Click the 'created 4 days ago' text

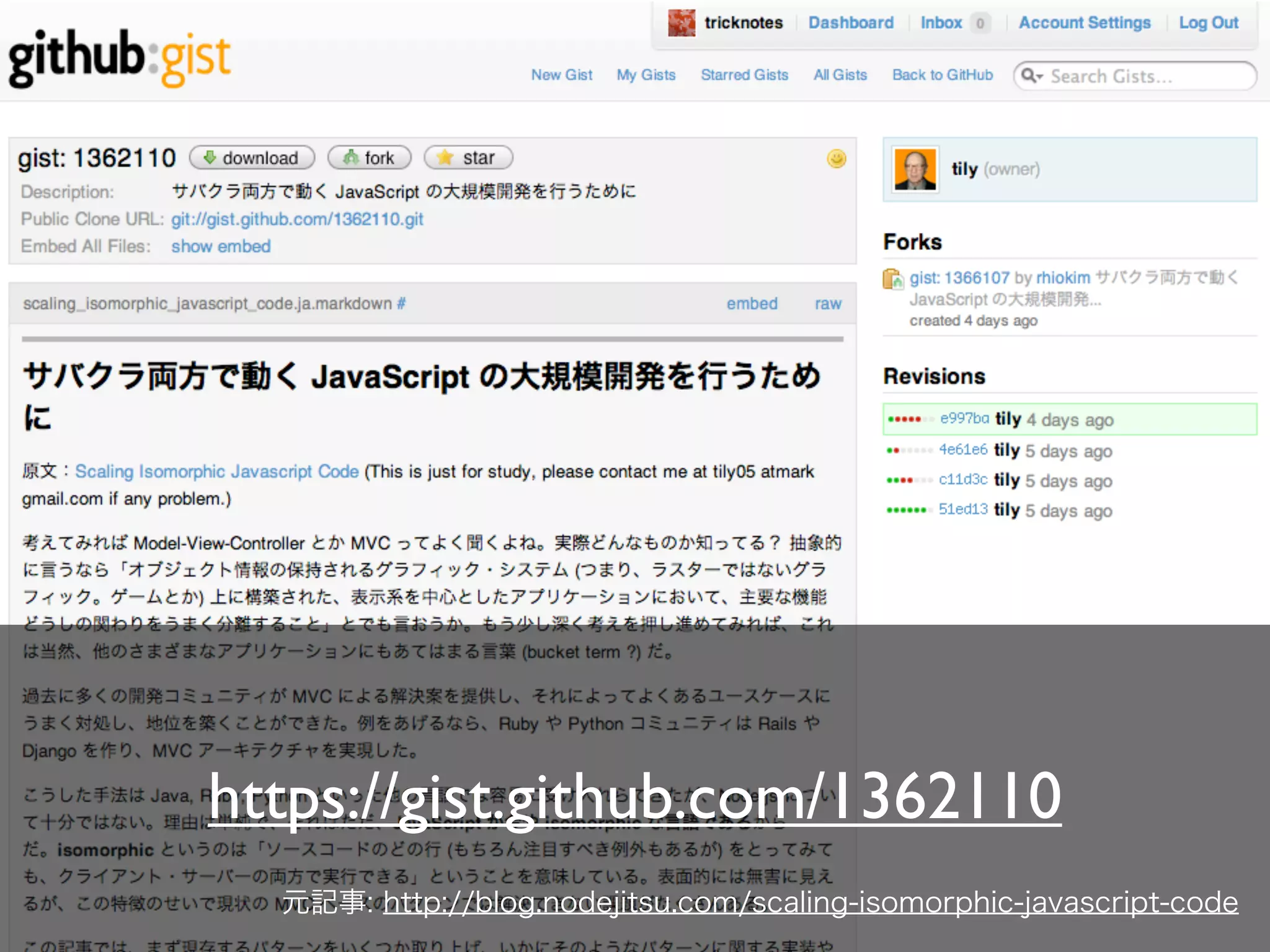point(974,321)
